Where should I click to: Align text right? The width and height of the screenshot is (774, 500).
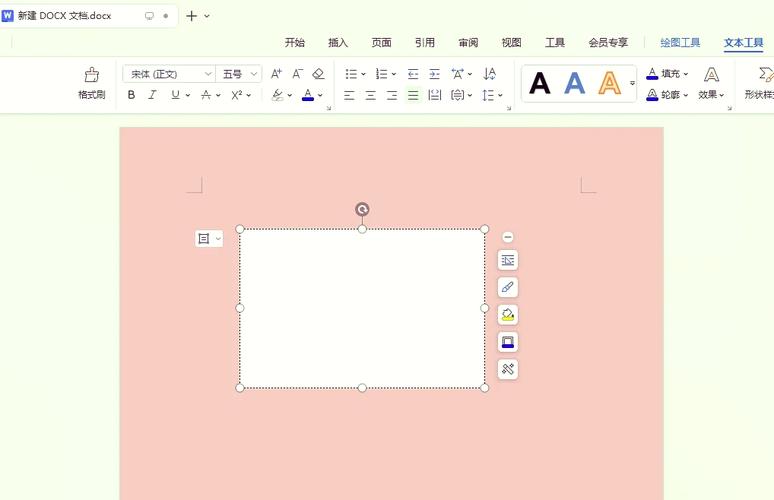click(392, 95)
